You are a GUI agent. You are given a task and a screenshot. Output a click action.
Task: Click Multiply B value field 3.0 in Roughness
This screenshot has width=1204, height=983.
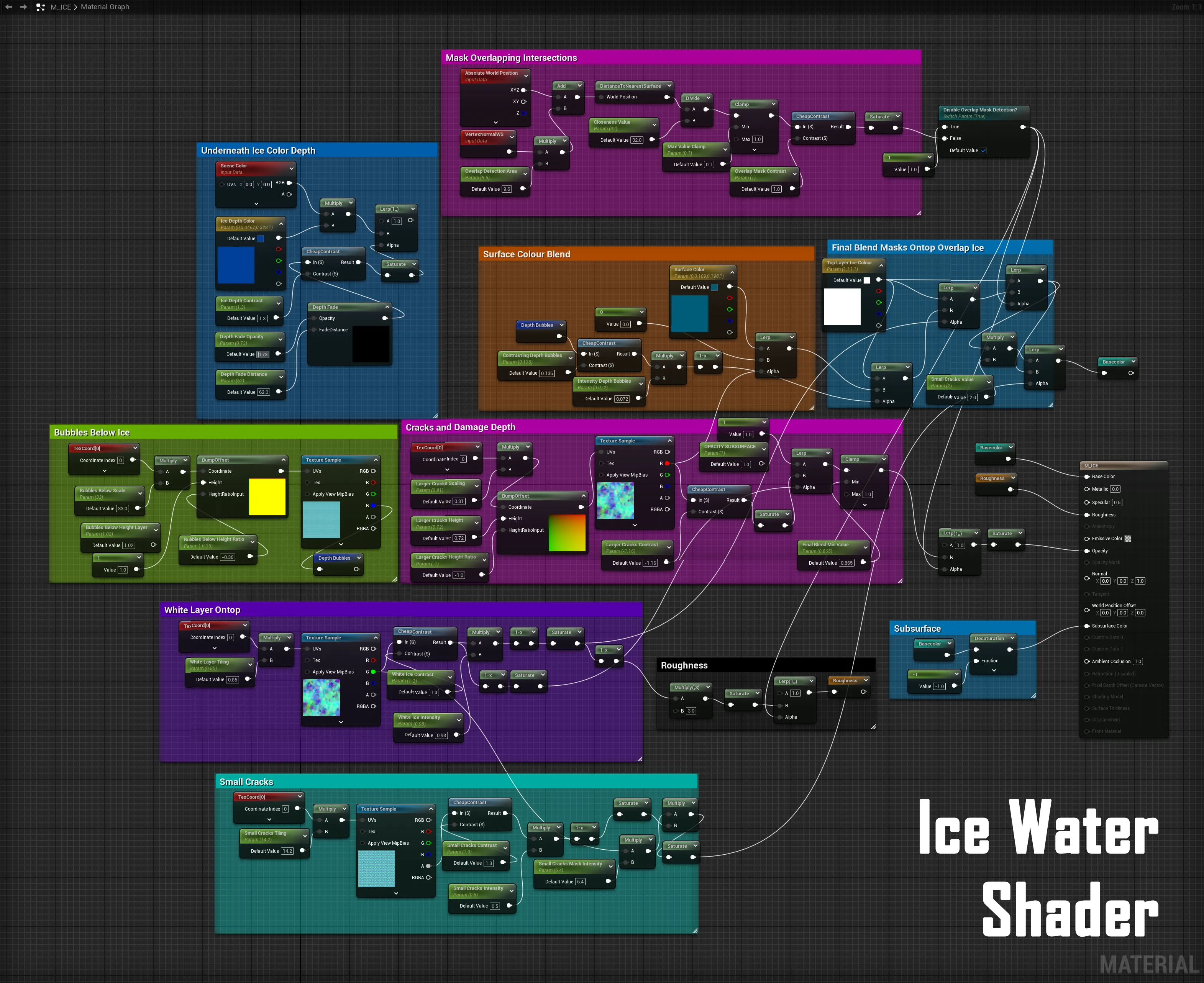click(691, 711)
